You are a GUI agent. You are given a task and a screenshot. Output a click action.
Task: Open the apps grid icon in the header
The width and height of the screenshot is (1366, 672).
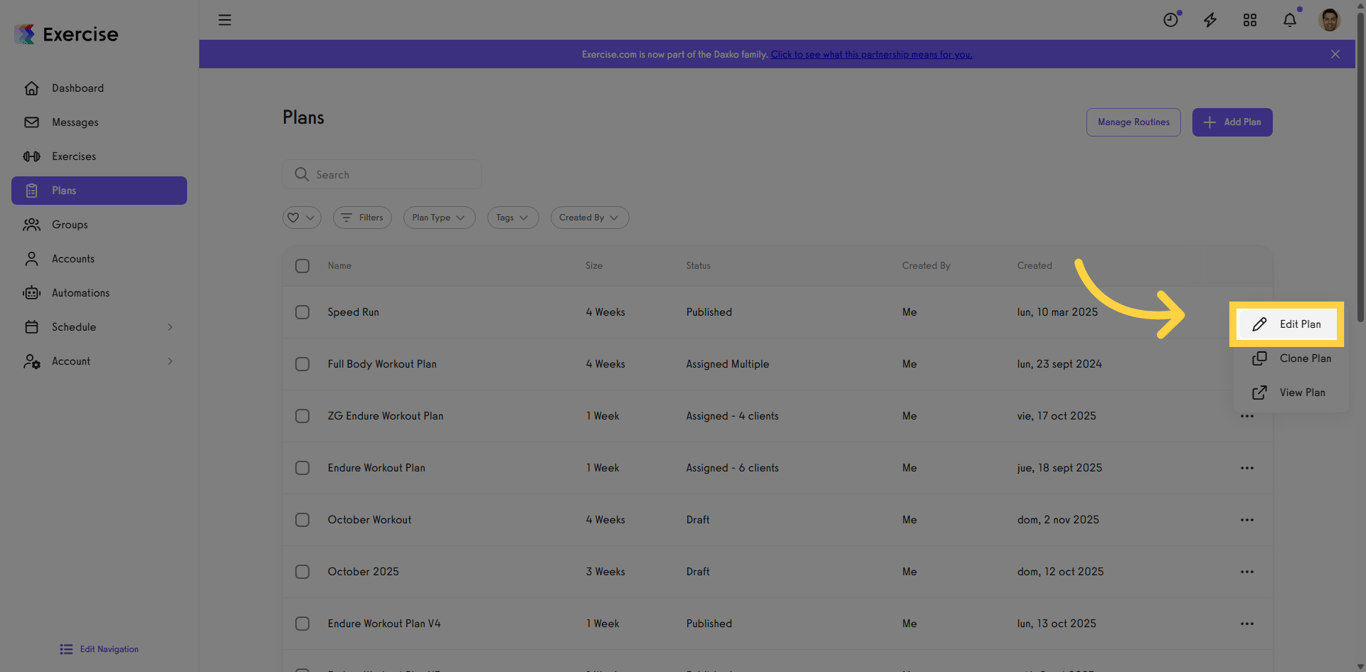point(1249,19)
